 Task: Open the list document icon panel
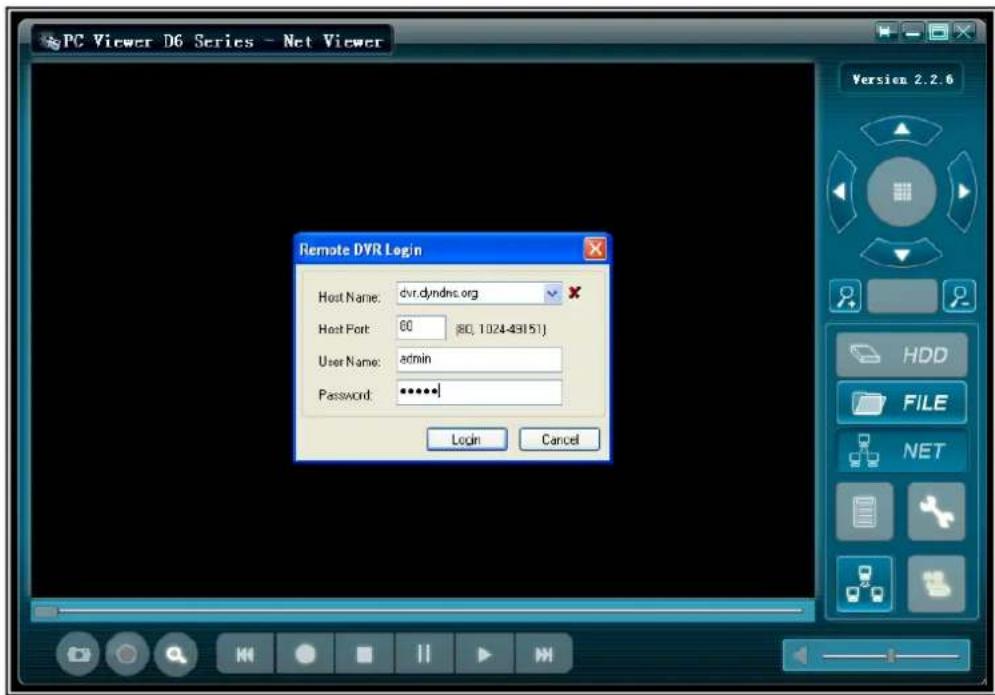click(864, 512)
